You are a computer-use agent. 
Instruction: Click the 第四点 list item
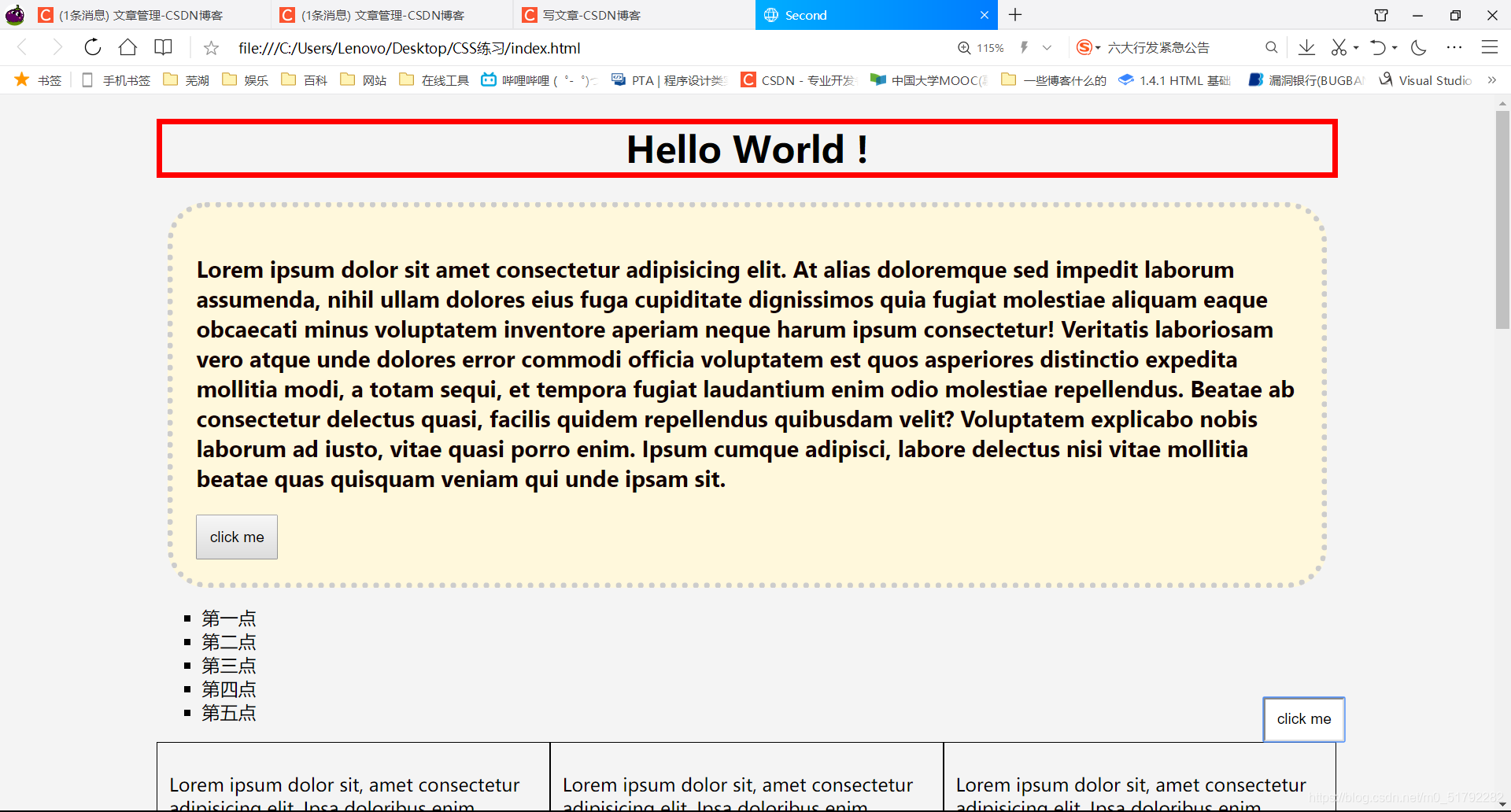point(228,689)
